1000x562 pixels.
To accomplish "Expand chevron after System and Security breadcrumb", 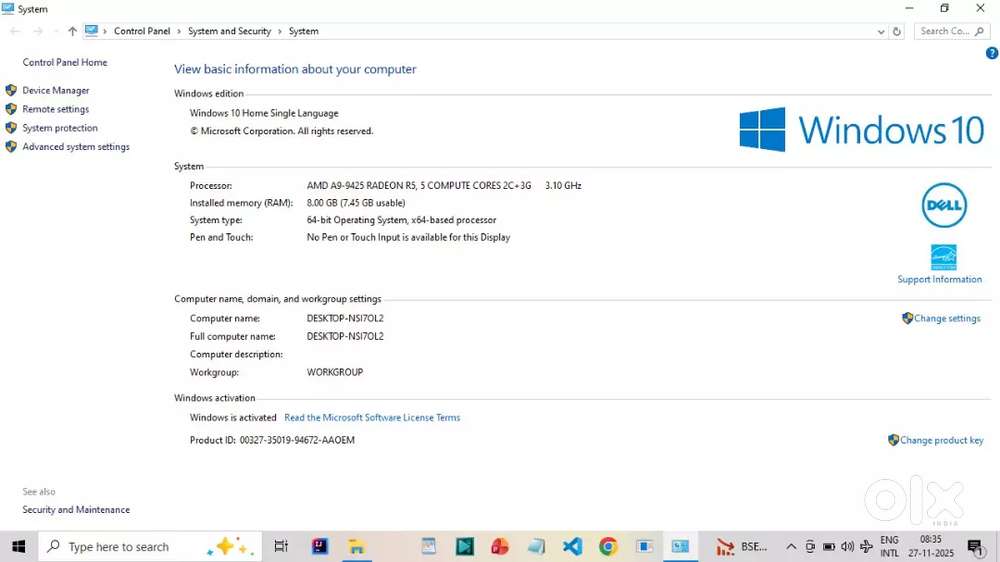I will click(x=279, y=31).
